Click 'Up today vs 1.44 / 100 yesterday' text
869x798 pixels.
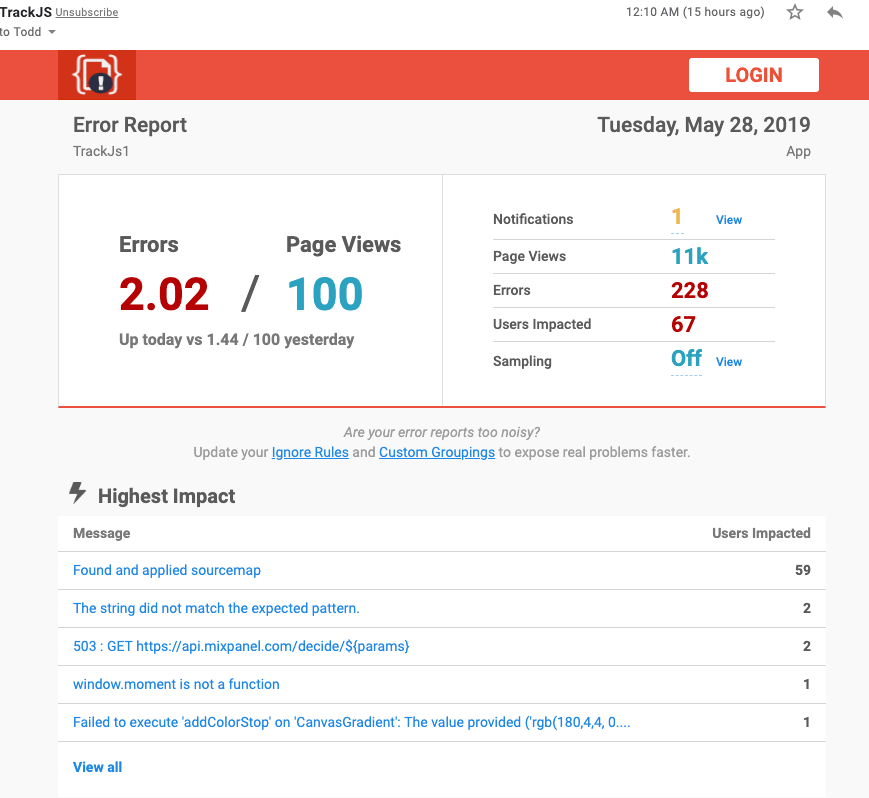[237, 340]
